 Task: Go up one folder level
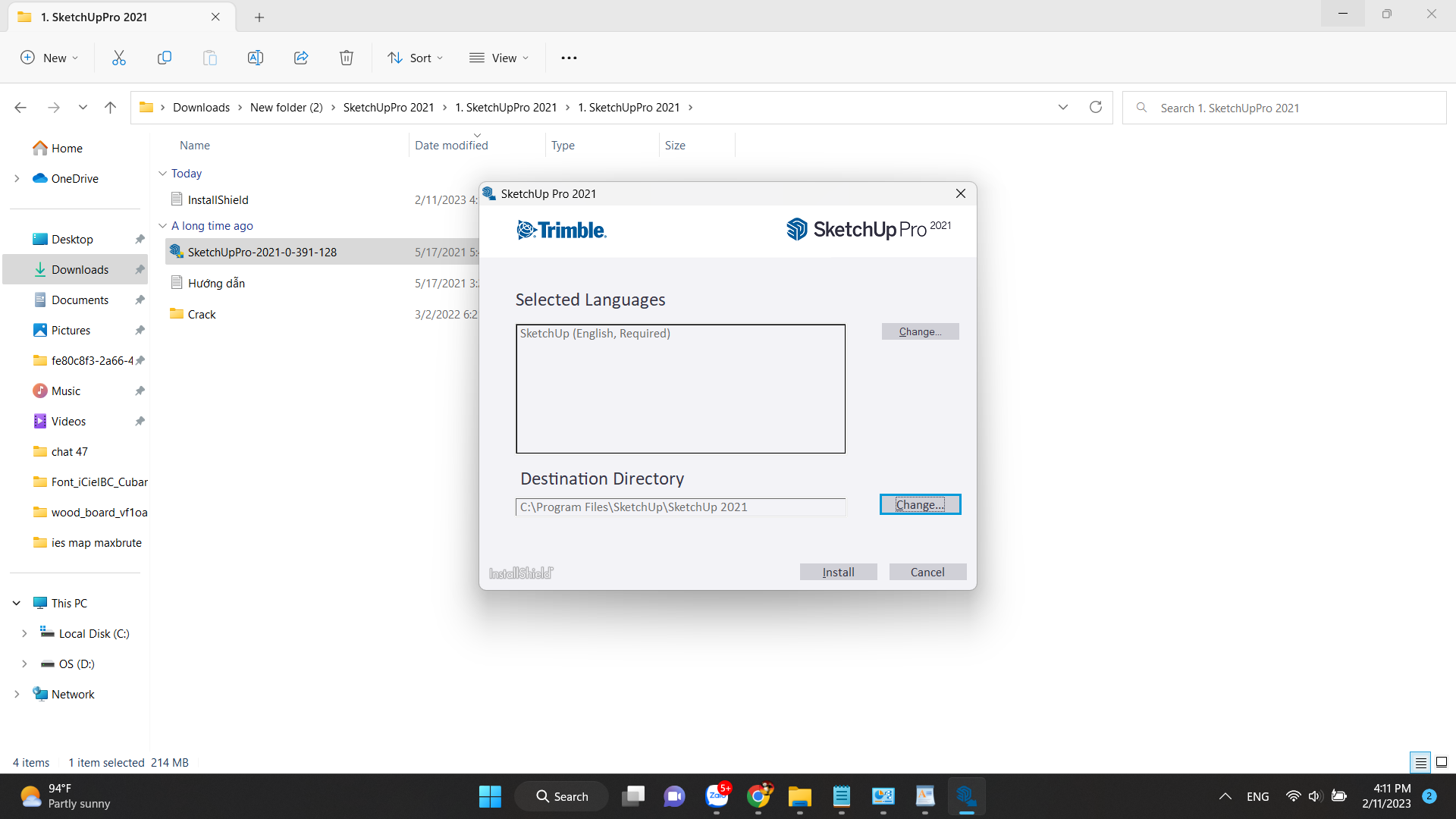[110, 107]
